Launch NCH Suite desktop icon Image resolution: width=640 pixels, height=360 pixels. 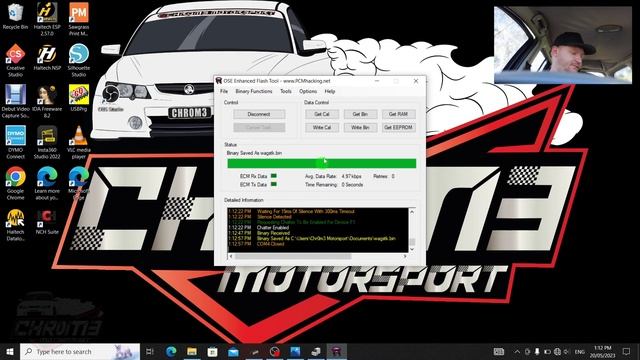click(x=47, y=222)
